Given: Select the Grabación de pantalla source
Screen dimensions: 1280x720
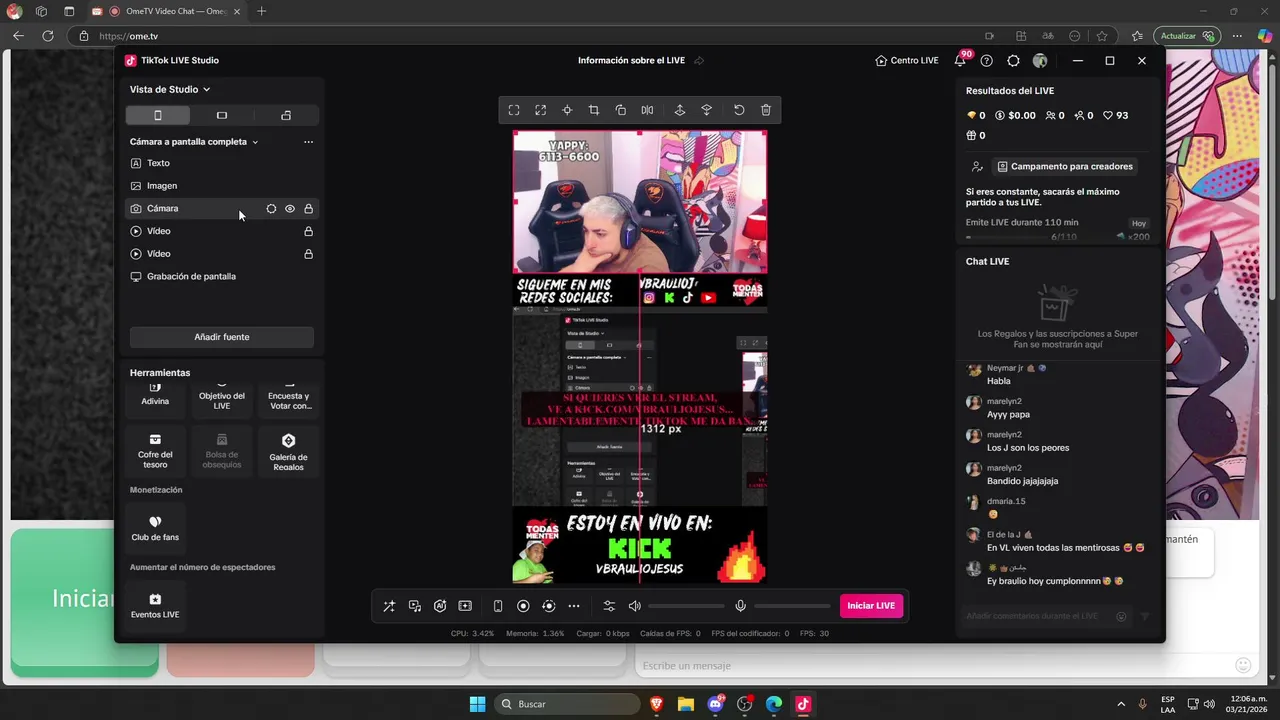Looking at the screenshot, I should point(222,277).
